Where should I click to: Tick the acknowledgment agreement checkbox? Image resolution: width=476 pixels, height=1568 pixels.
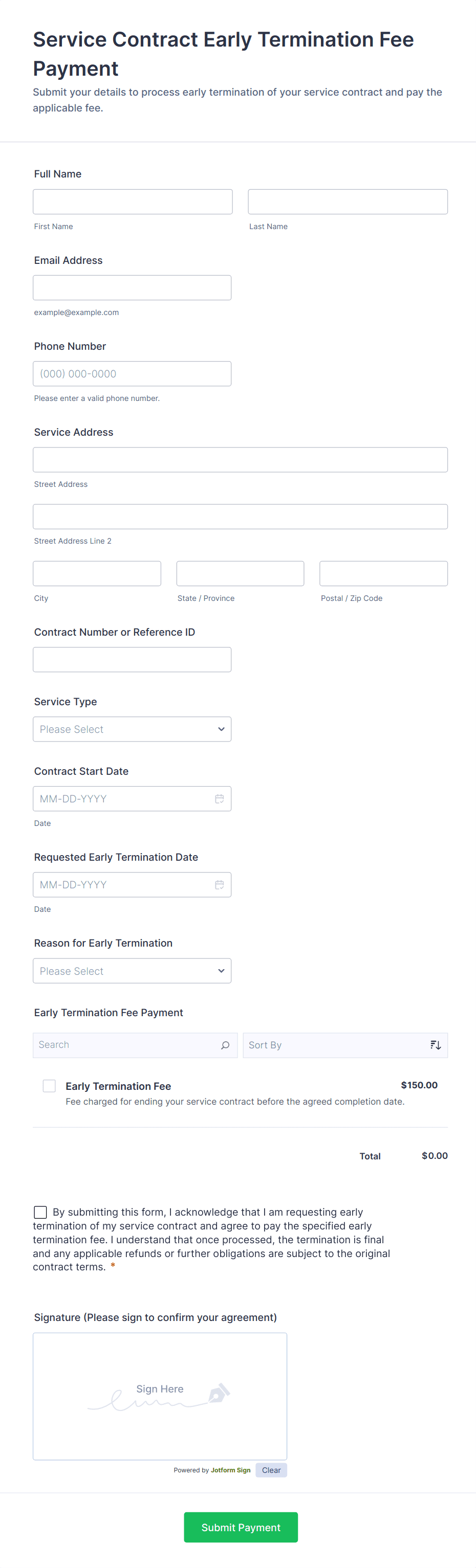[40, 1212]
